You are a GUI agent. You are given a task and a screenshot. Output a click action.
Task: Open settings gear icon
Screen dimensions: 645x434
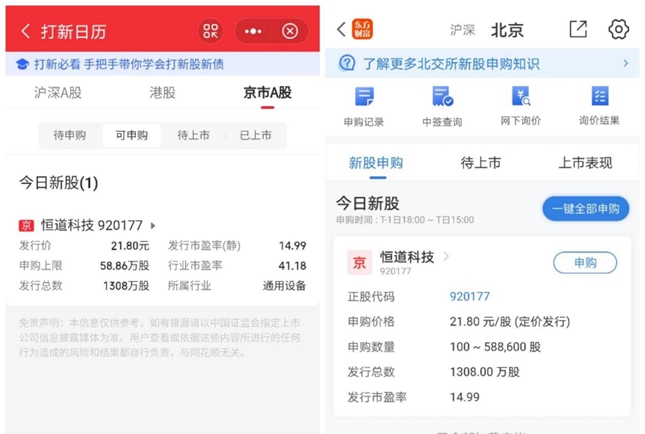point(618,29)
